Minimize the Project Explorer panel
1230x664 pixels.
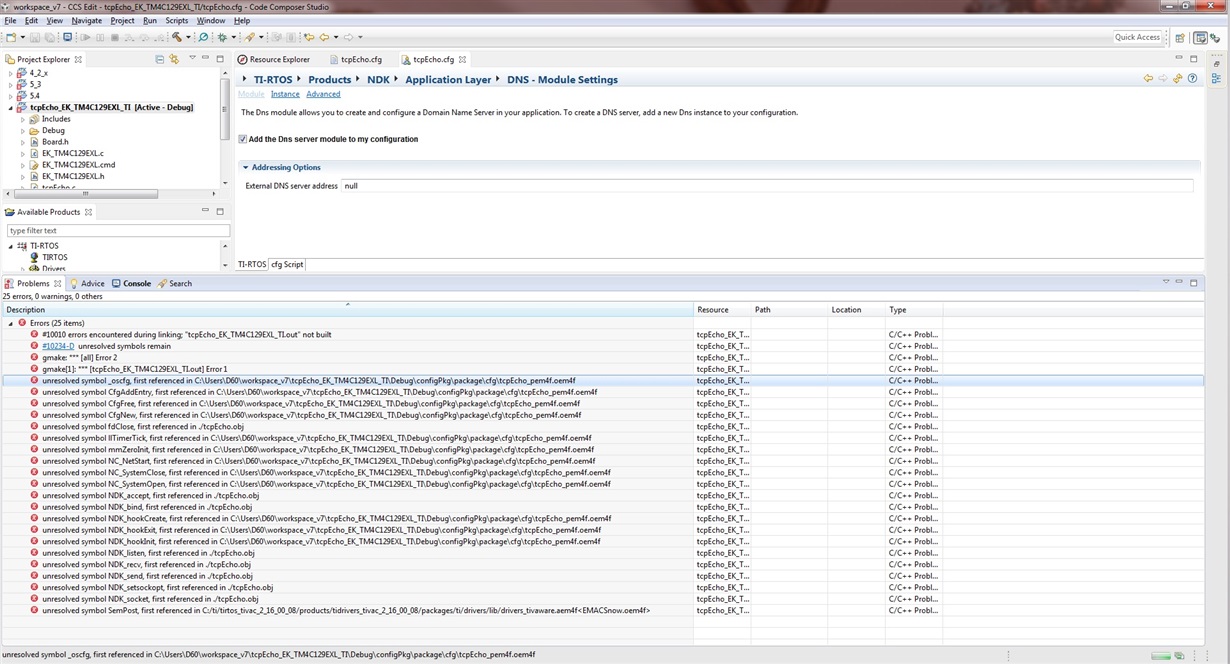(x=206, y=59)
